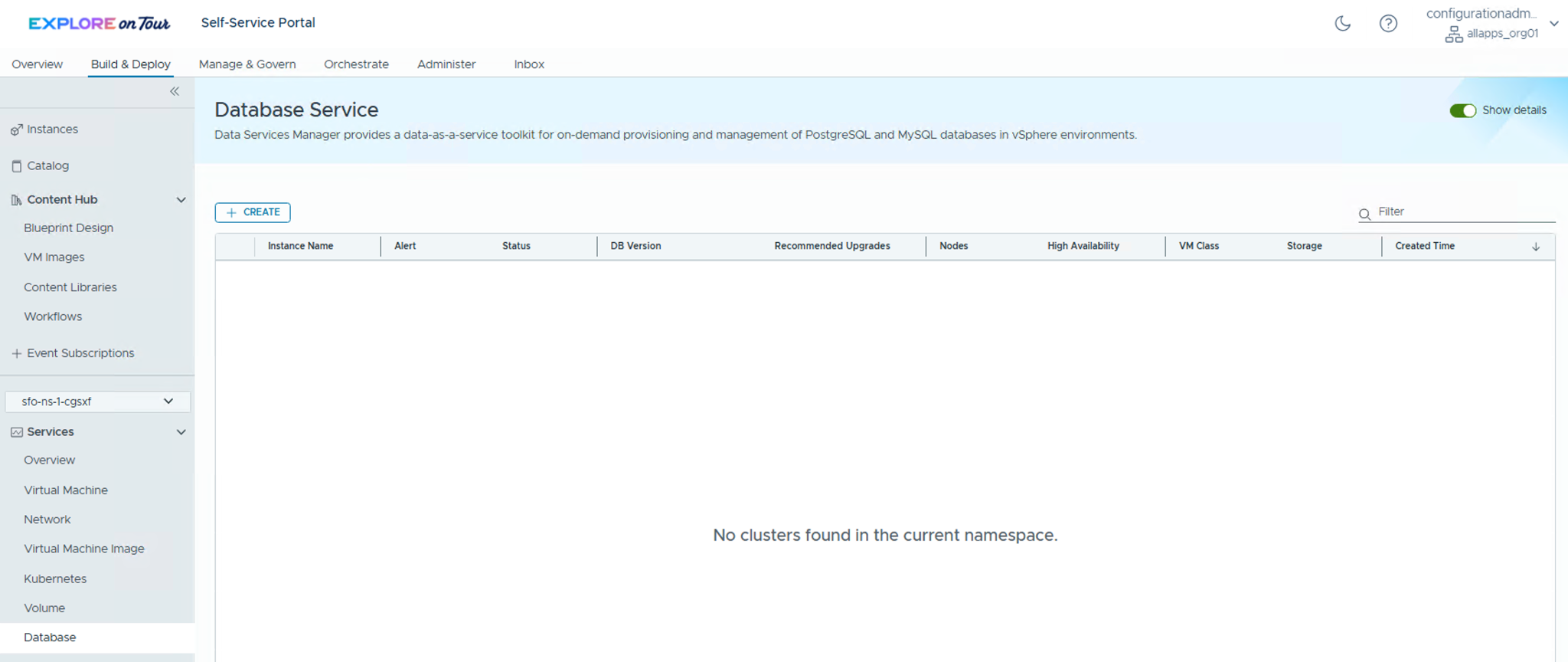1568x662 pixels.
Task: Collapse the Content Hub section chevron
Action: click(181, 200)
